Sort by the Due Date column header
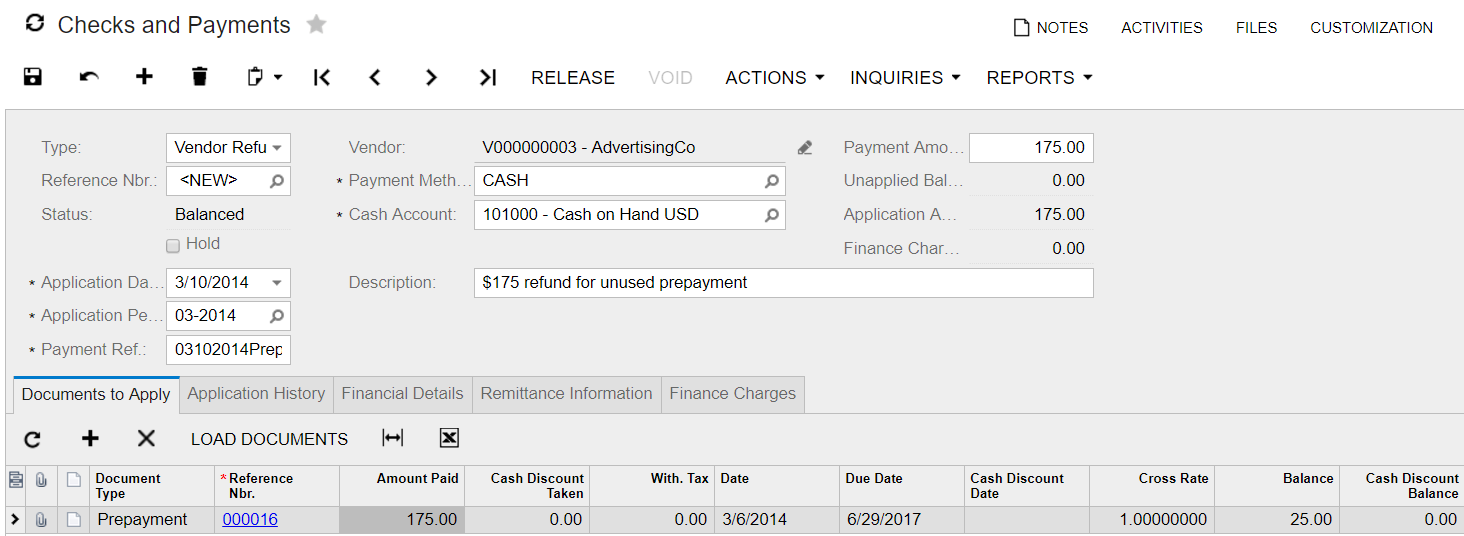Image resolution: width=1464 pixels, height=536 pixels. tap(902, 486)
